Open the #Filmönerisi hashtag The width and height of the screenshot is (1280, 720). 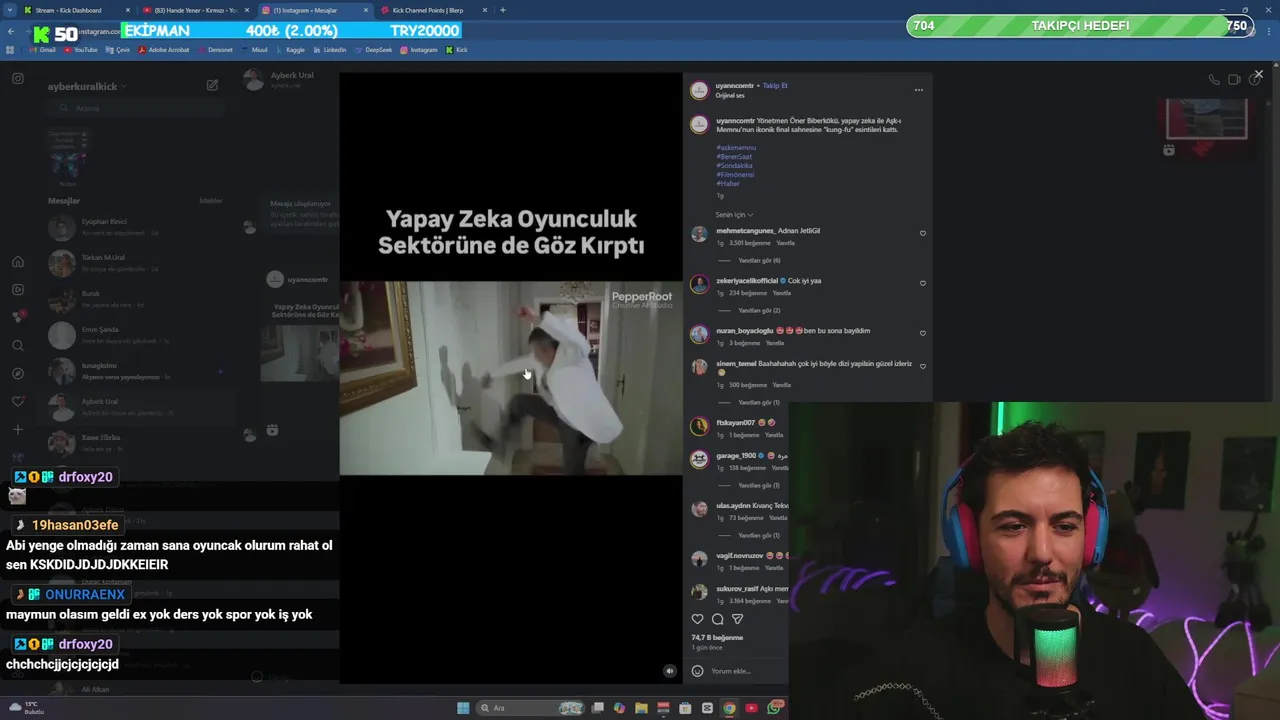735,175
